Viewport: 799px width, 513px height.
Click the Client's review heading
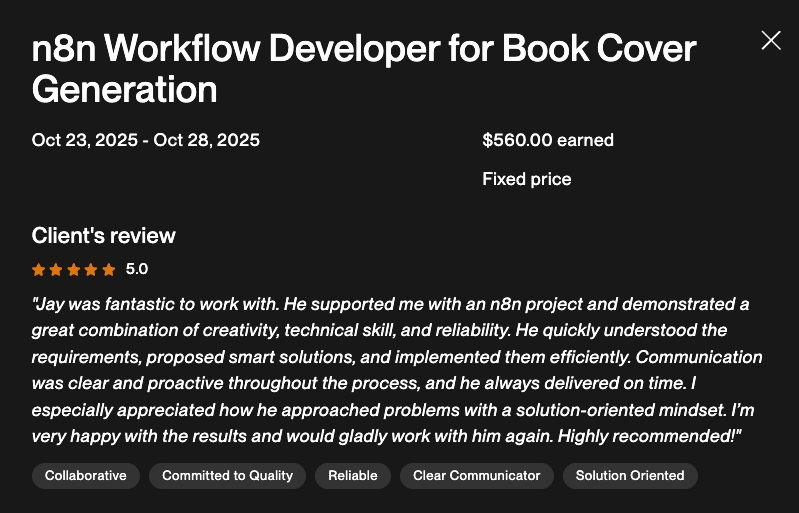104,236
